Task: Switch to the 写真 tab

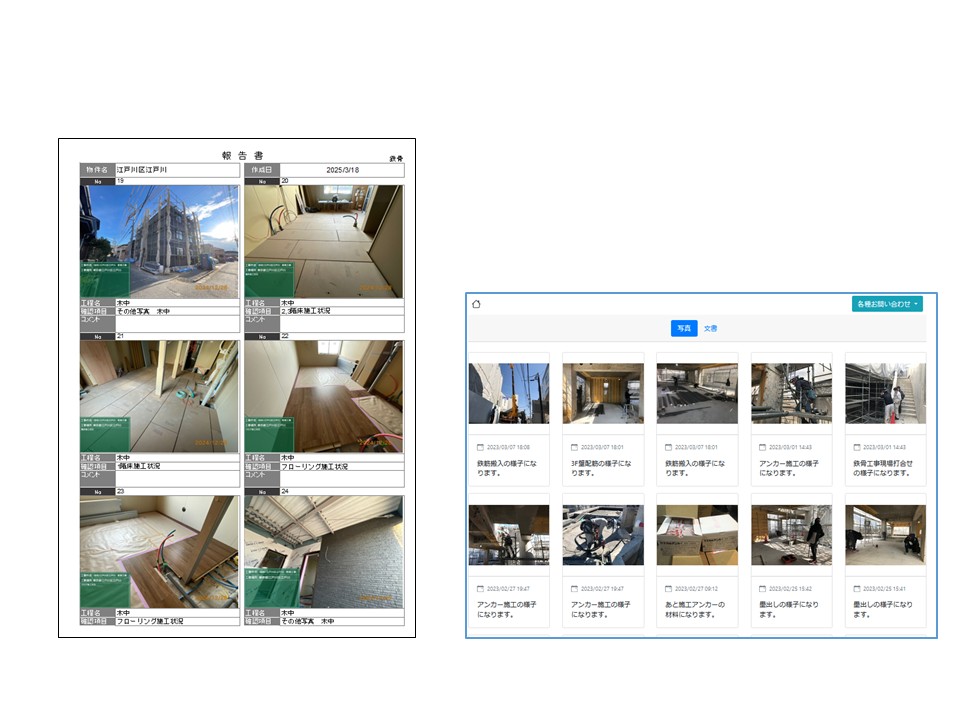Action: (683, 328)
